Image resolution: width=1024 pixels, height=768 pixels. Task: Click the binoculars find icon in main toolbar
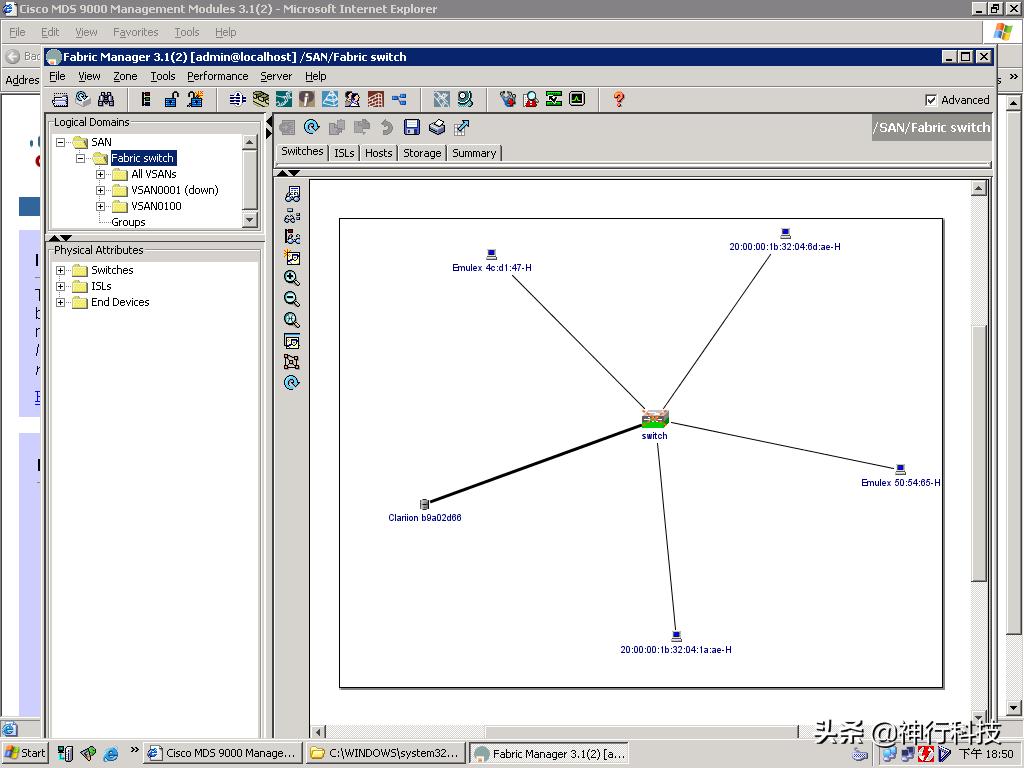click(x=106, y=99)
